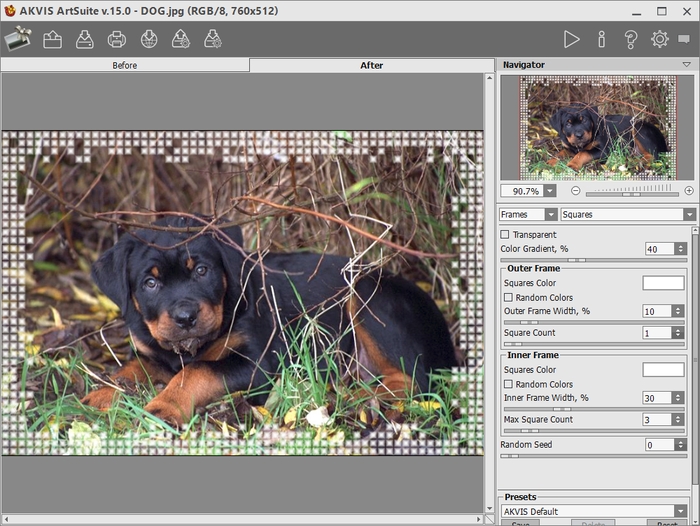Screen dimensions: 700x526
Task: Switch to the After tab
Action: point(371,65)
